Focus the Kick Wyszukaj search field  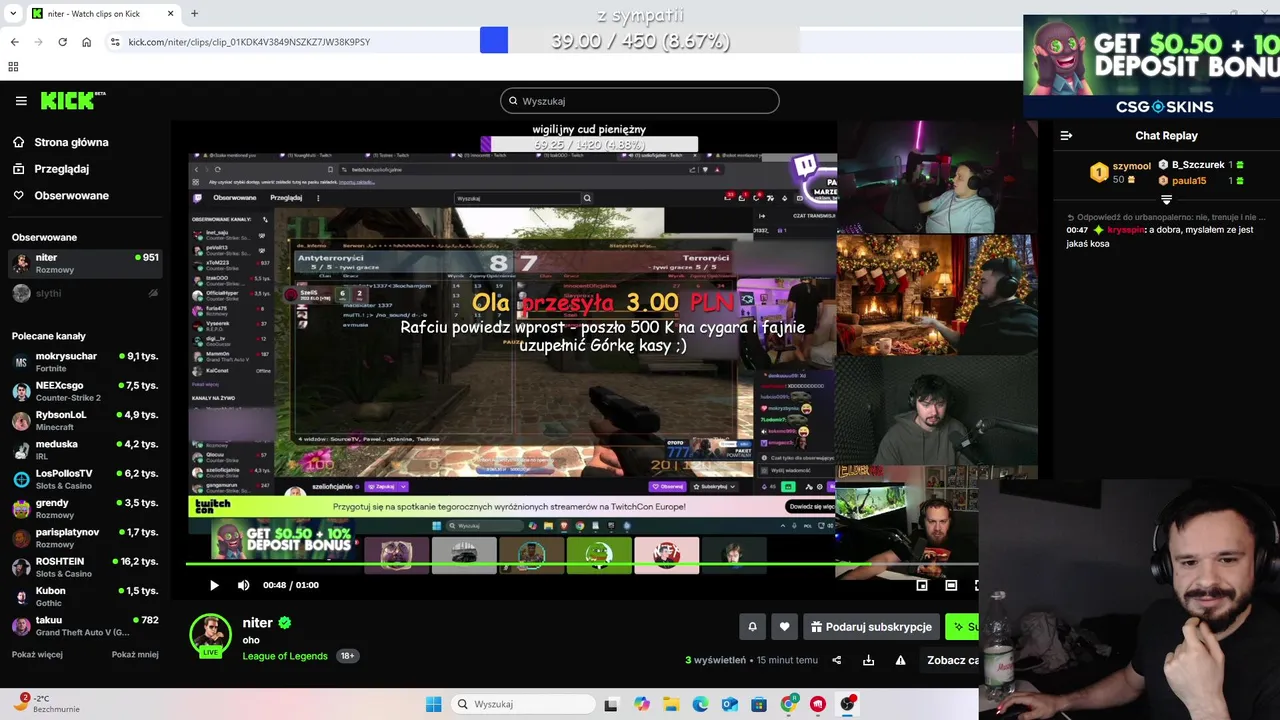(640, 101)
